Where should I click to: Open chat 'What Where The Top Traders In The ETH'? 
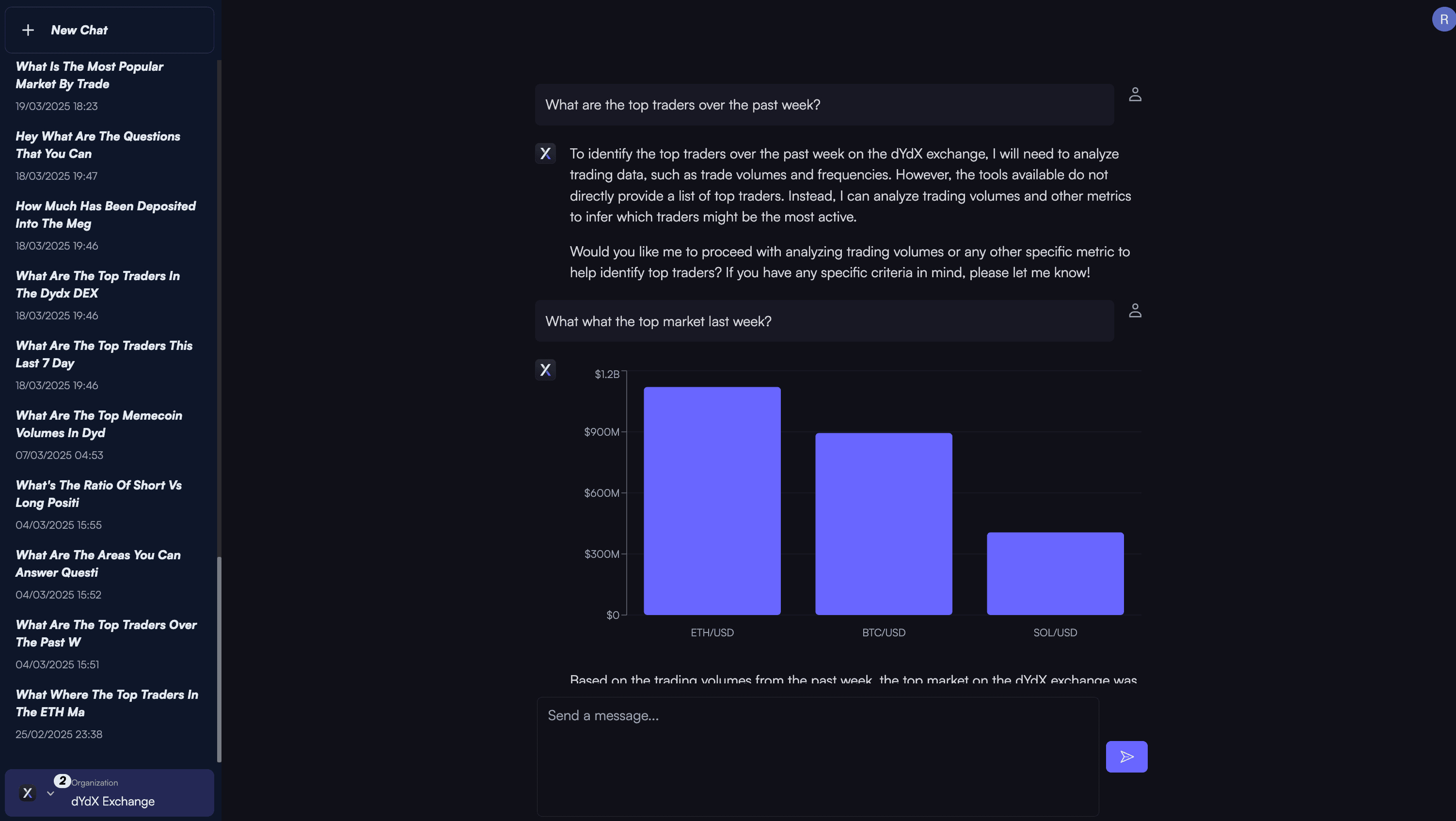pos(107,703)
